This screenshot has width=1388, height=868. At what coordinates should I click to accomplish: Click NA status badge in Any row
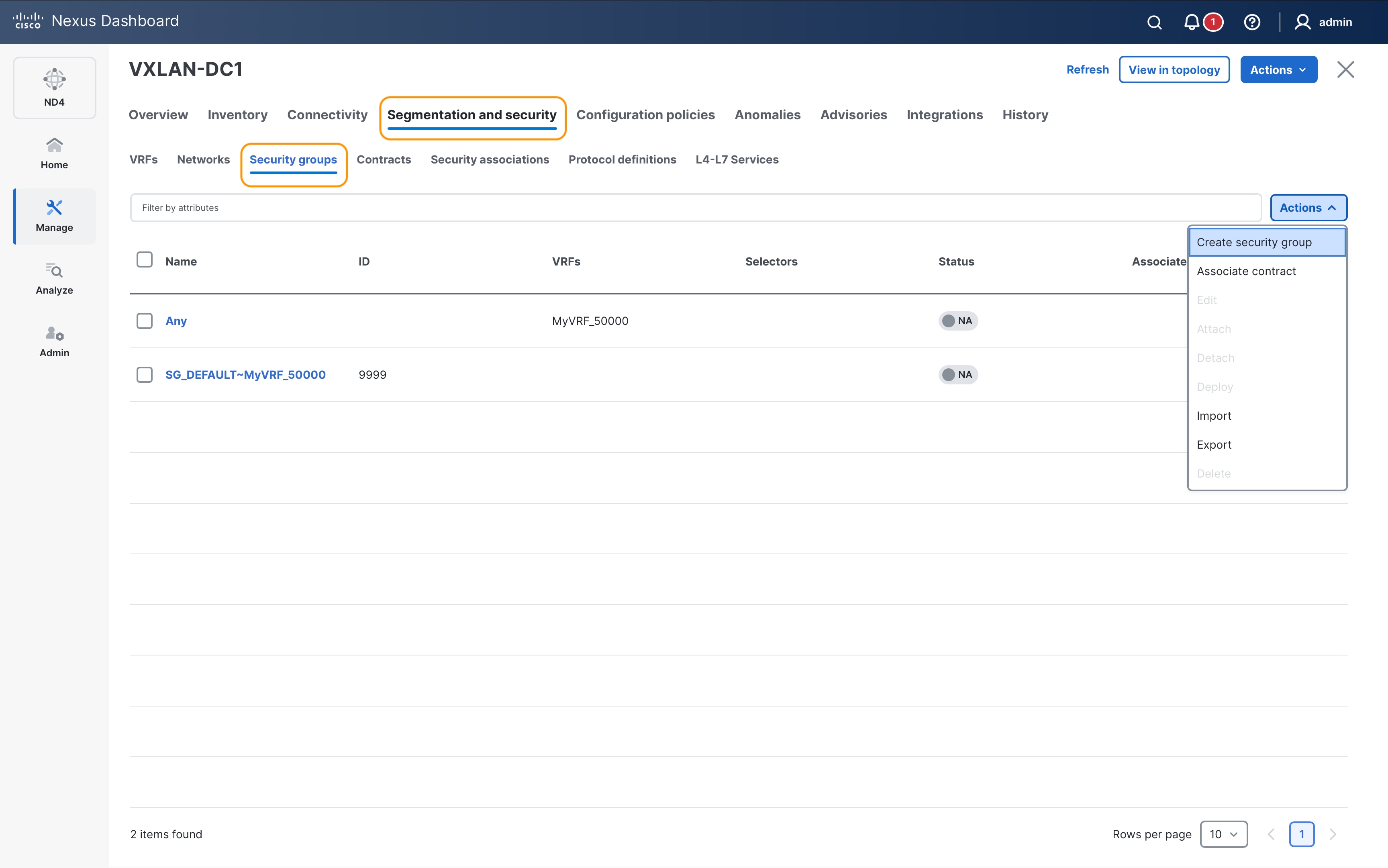click(958, 321)
